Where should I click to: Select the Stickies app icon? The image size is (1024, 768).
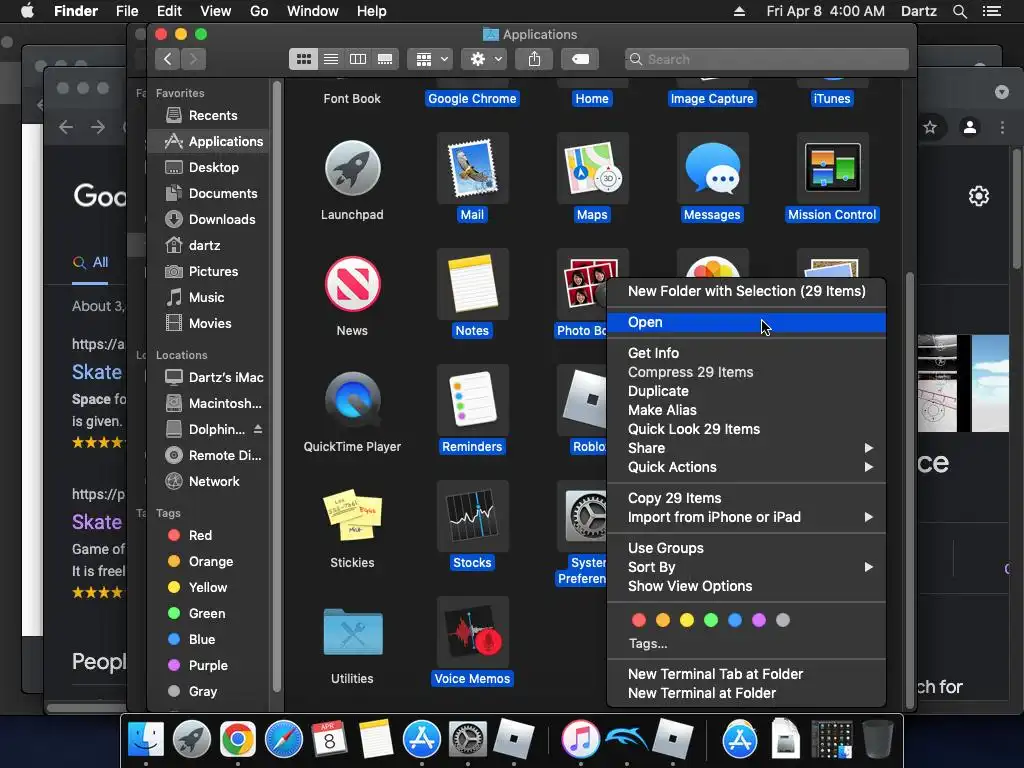pos(352,515)
